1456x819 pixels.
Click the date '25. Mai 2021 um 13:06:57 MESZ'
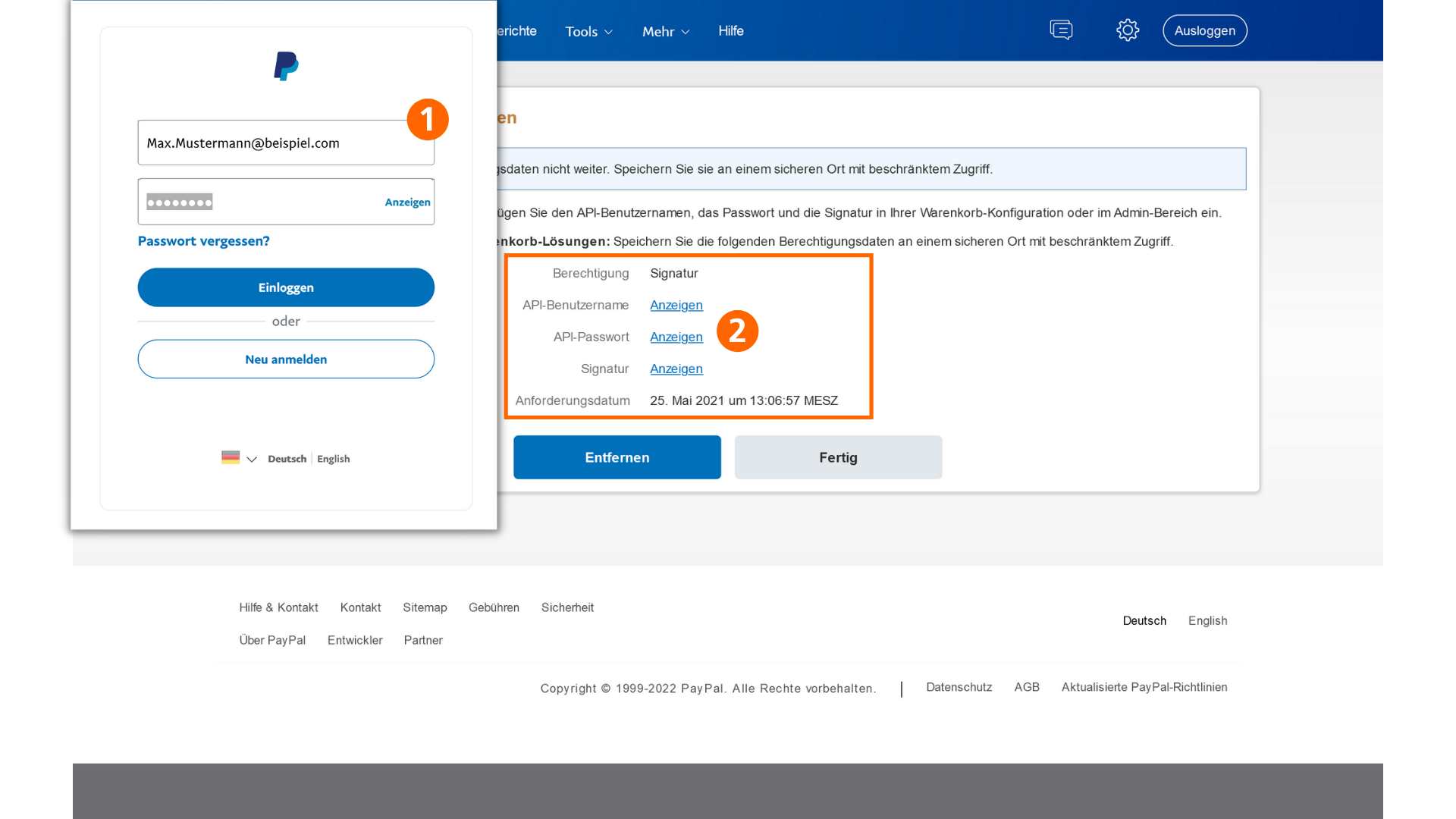point(744,400)
